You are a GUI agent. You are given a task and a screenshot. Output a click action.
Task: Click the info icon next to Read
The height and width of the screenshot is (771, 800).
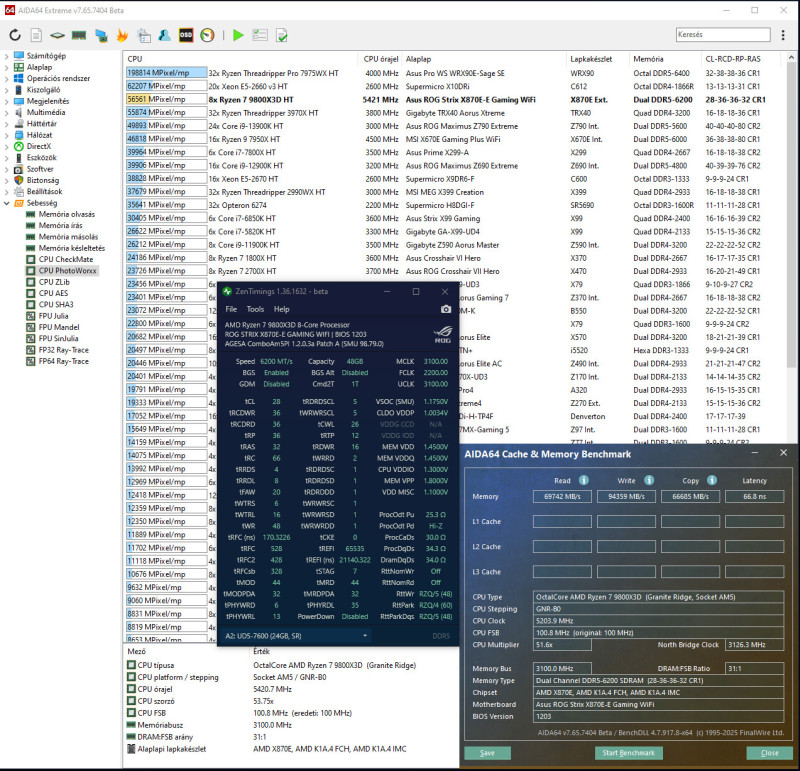[583, 479]
